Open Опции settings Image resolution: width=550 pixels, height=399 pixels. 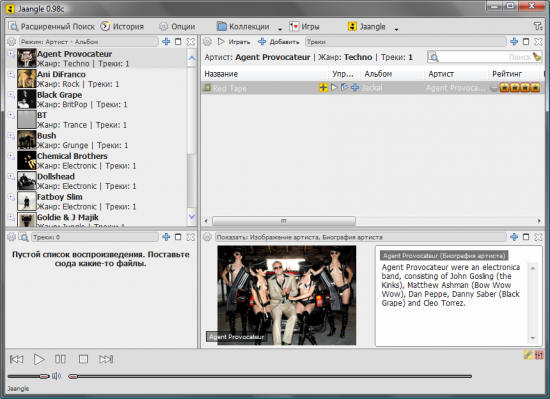(177, 27)
